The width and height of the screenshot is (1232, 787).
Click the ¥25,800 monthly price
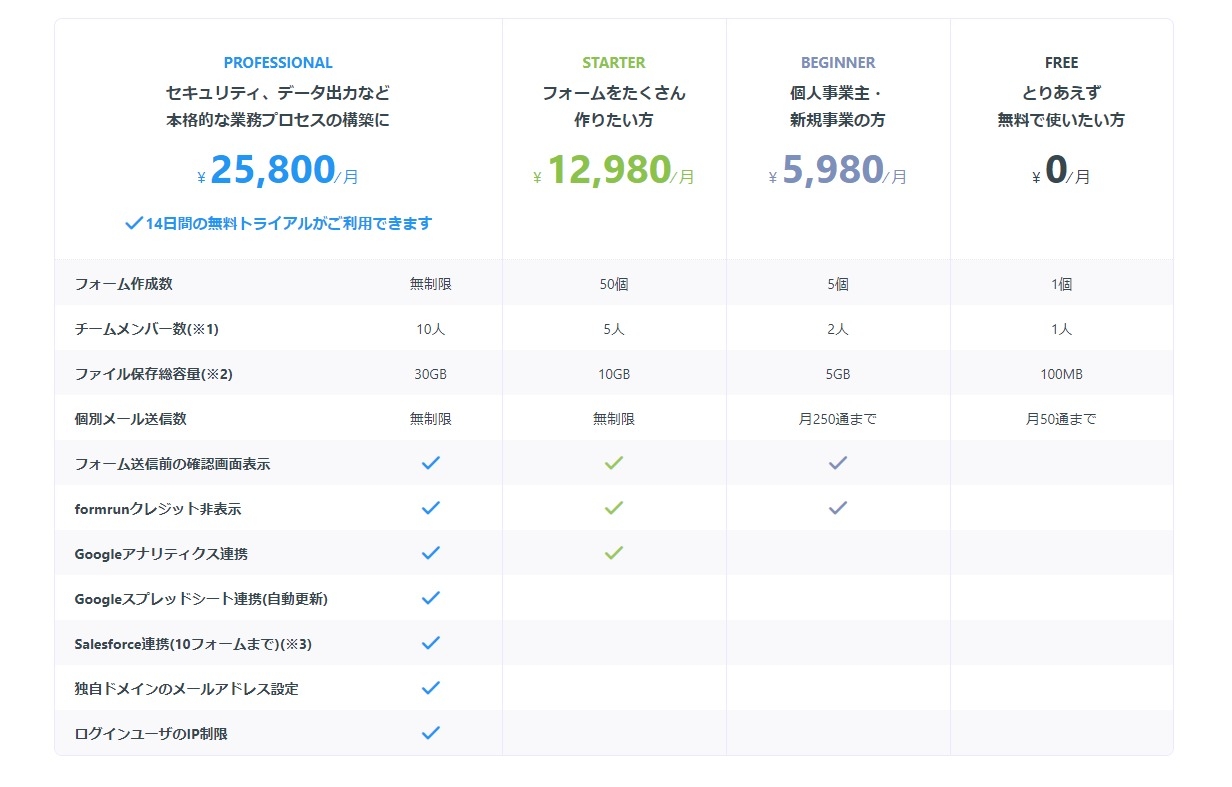pyautogui.click(x=278, y=172)
